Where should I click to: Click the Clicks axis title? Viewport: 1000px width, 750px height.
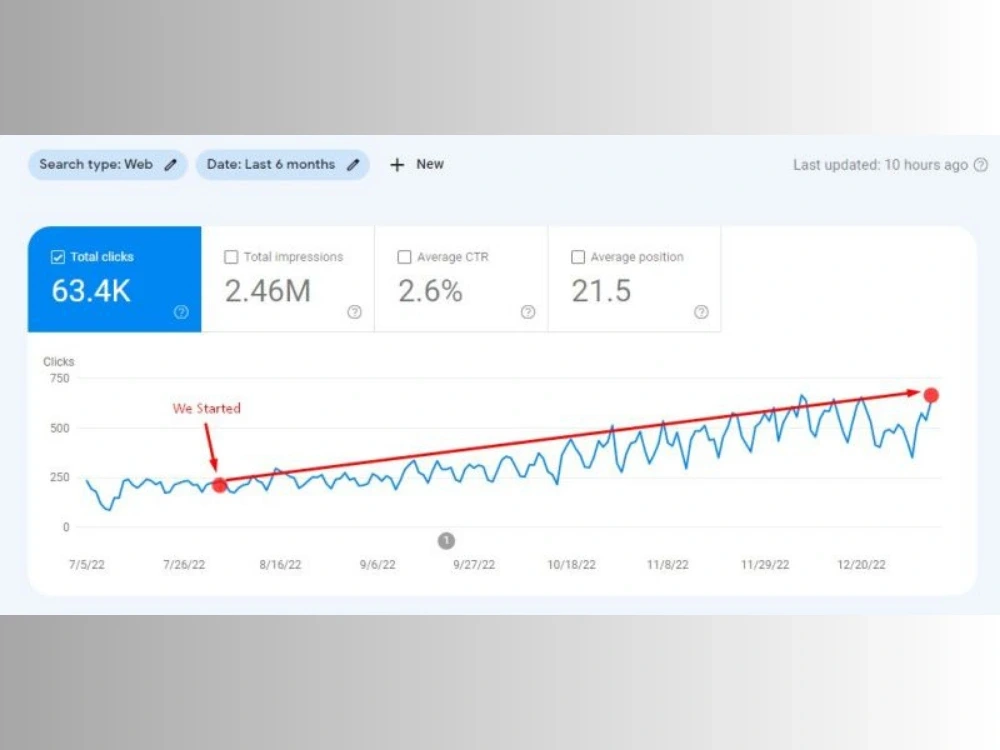point(59,362)
